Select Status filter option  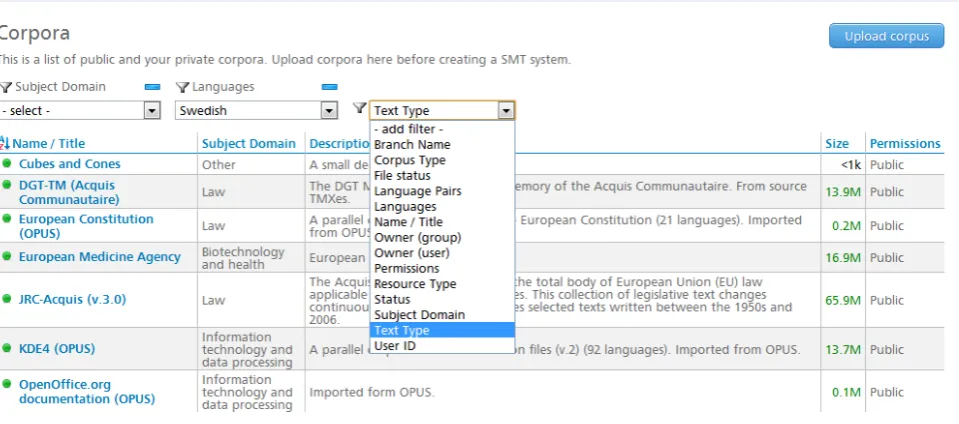click(442, 299)
